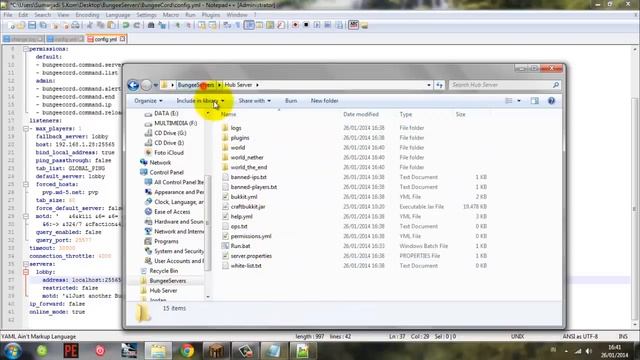Open the view options dropdown arrow
Screen dimensions: 640x360
519,101
